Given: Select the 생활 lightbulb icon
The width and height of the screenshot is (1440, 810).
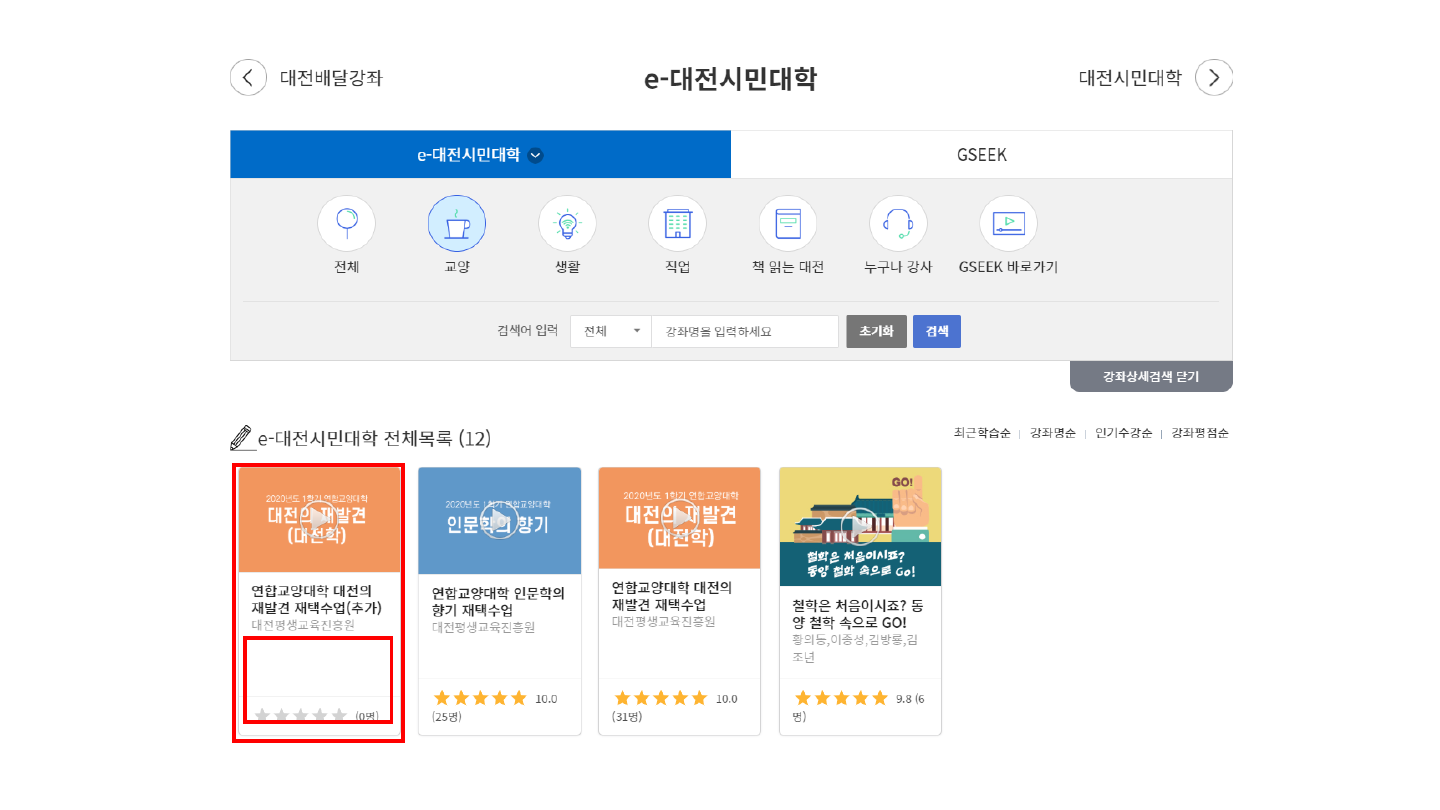Looking at the screenshot, I should pos(567,224).
